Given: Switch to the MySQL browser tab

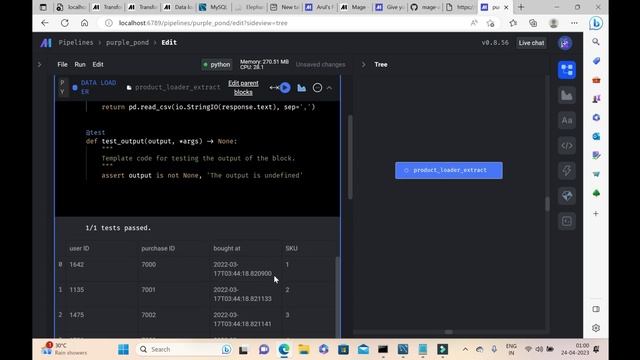Looking at the screenshot, I should 213,7.
